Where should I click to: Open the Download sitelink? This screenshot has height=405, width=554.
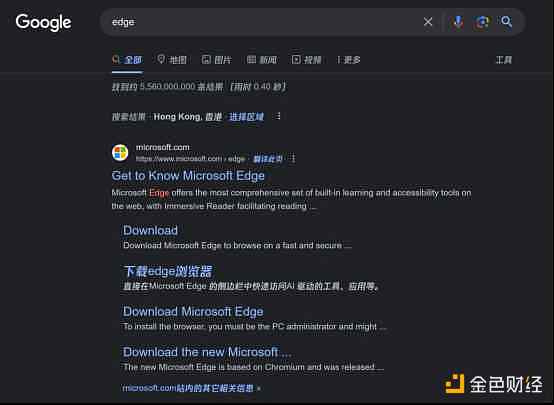pyautogui.click(x=150, y=230)
